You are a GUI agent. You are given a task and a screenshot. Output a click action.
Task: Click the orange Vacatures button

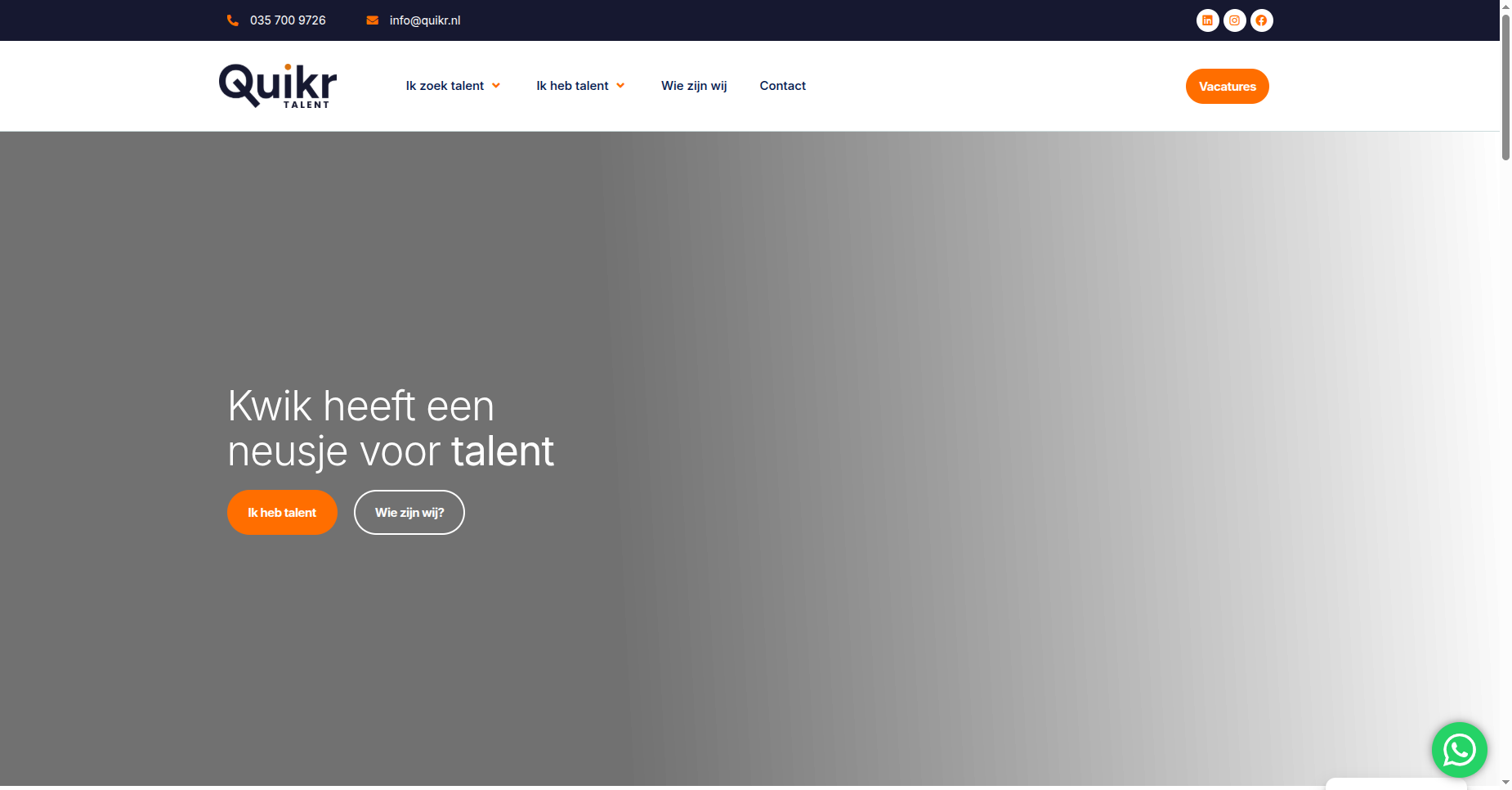[x=1227, y=87]
